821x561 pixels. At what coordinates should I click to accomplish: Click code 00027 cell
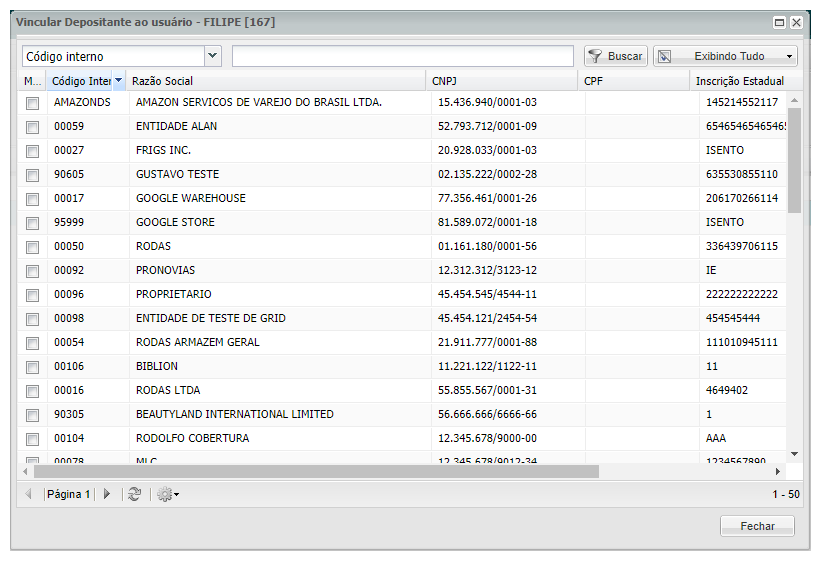69,150
